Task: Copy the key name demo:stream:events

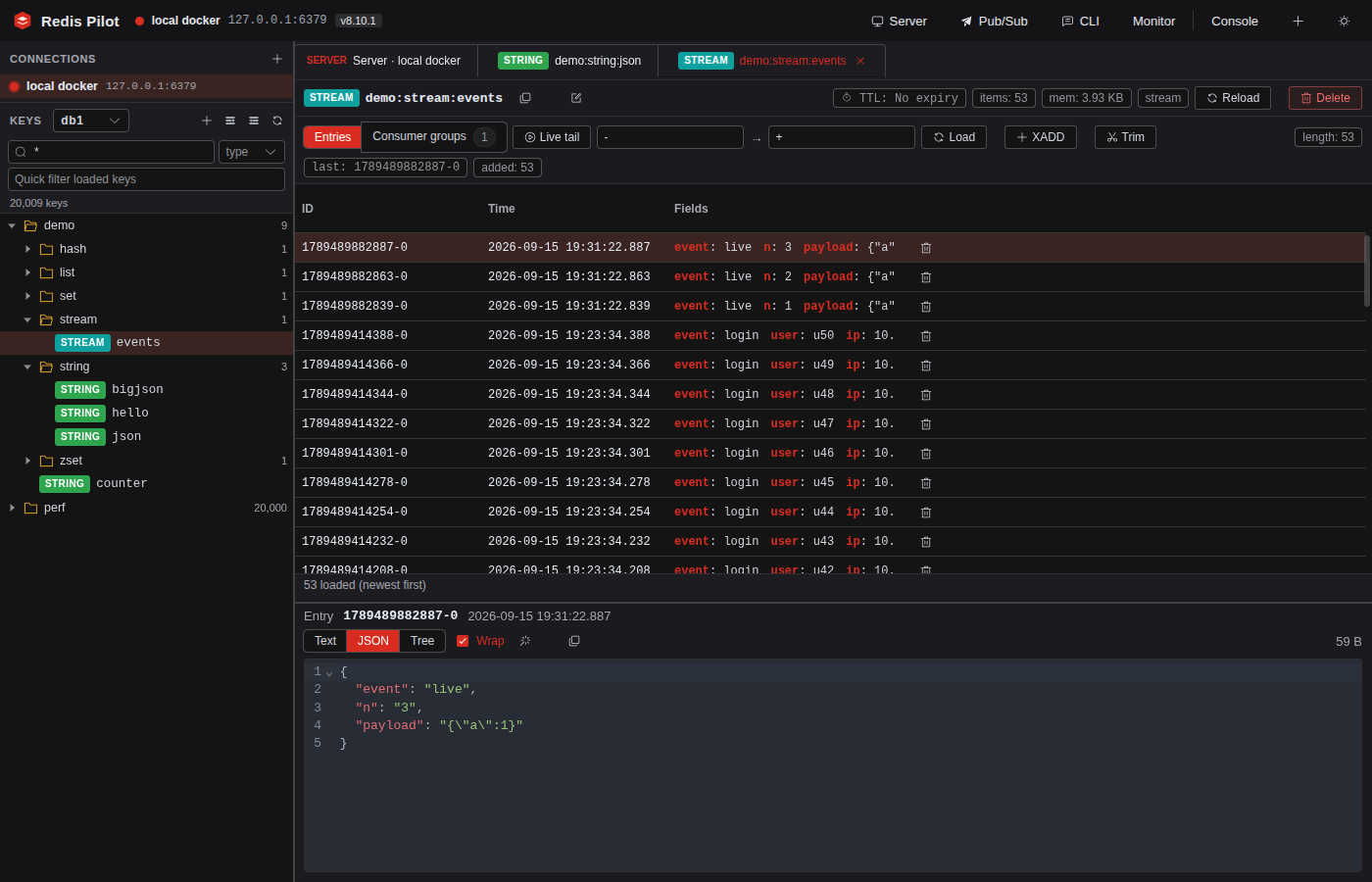Action: pyautogui.click(x=525, y=98)
